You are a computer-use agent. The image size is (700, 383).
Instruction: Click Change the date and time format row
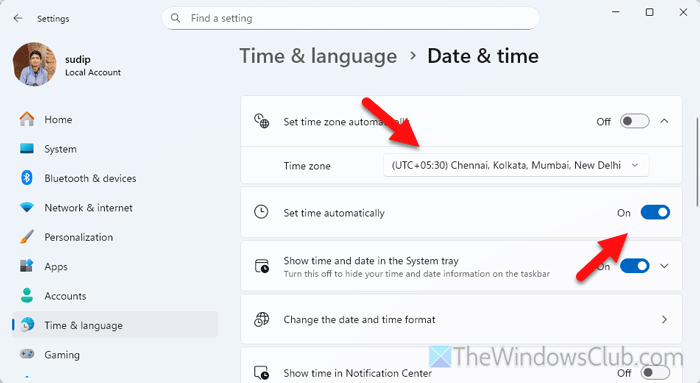(x=461, y=320)
